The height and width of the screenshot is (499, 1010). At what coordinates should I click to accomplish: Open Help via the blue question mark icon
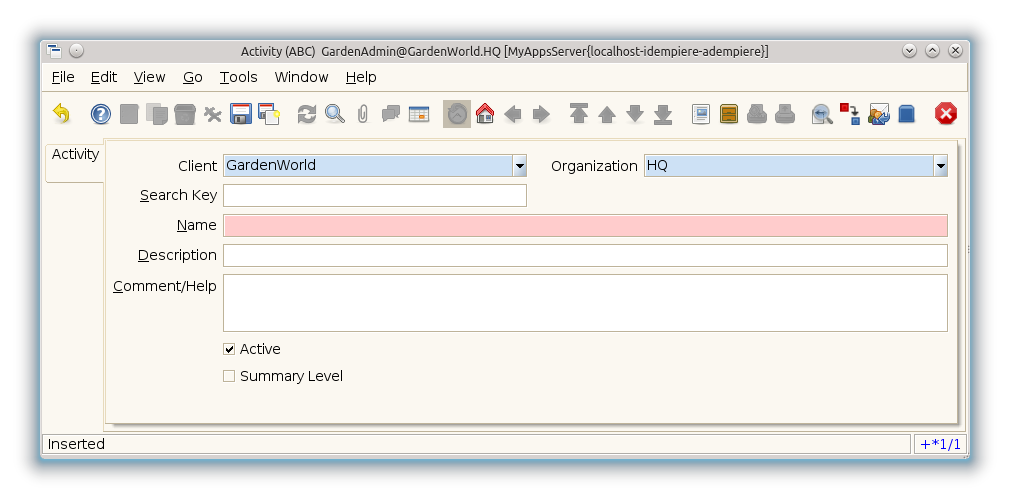click(x=101, y=114)
